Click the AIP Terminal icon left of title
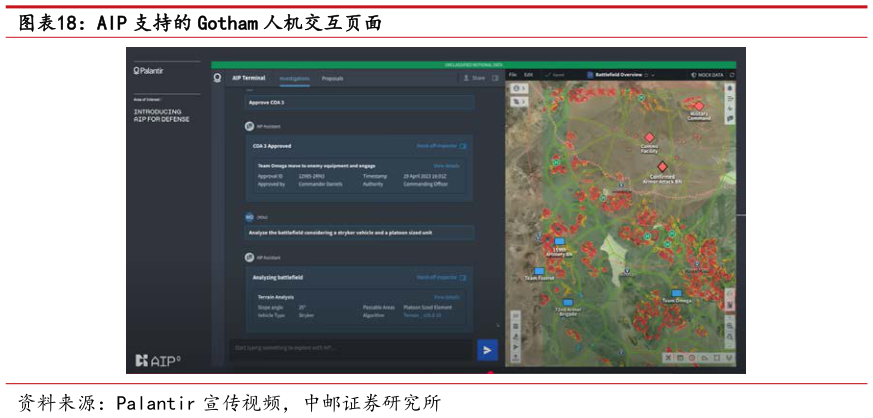Image resolution: width=873 pixels, height=418 pixels. (218, 77)
